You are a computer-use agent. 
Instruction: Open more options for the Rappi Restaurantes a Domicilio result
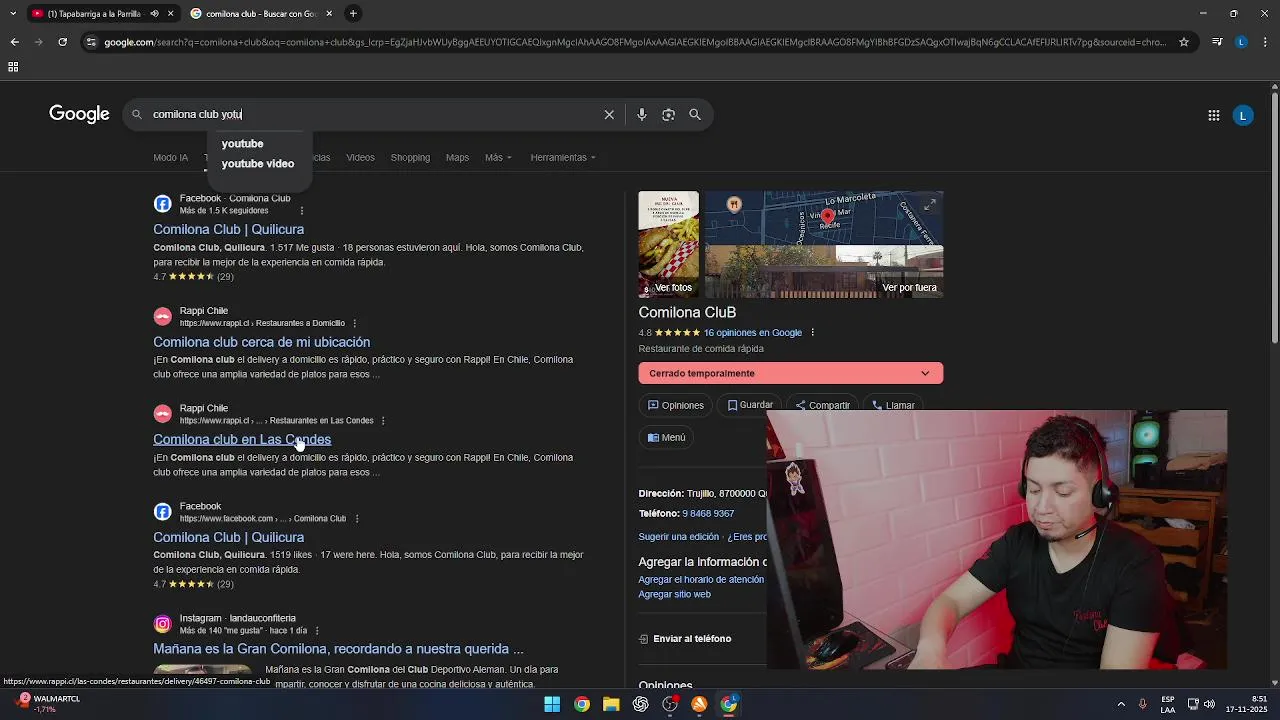pos(355,323)
